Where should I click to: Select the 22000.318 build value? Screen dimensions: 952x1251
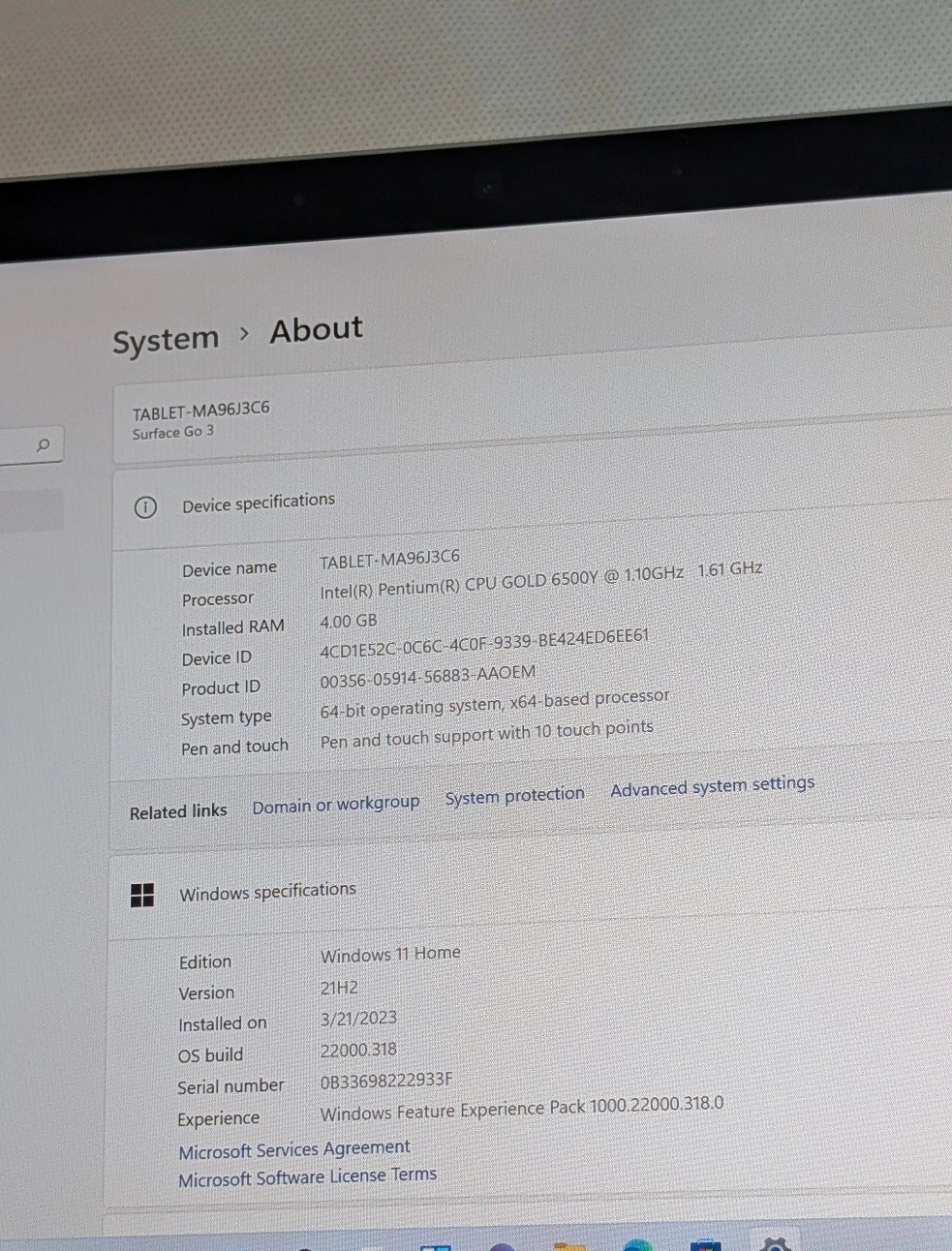click(358, 1051)
